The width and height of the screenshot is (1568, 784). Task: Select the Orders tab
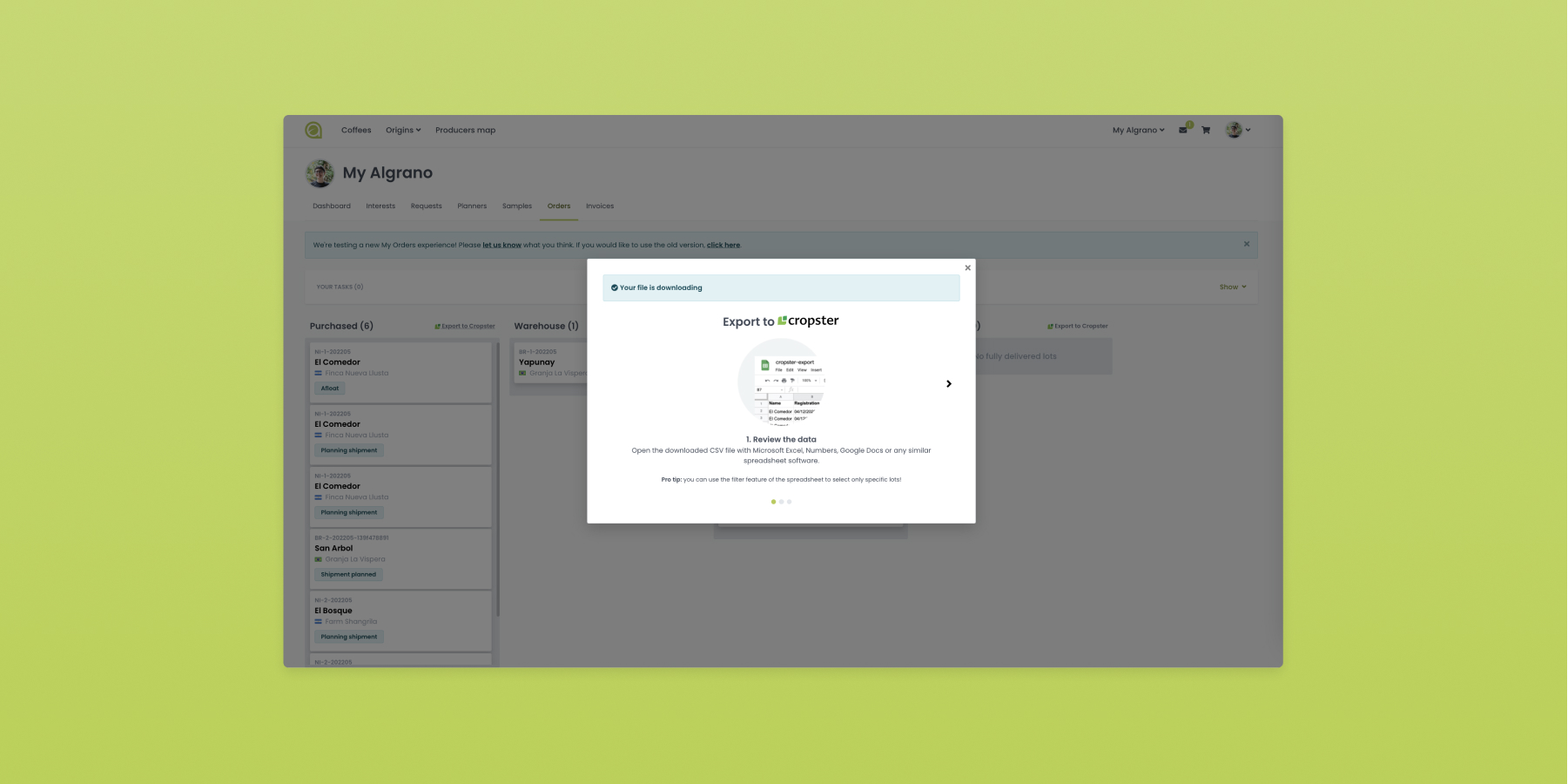pos(559,206)
